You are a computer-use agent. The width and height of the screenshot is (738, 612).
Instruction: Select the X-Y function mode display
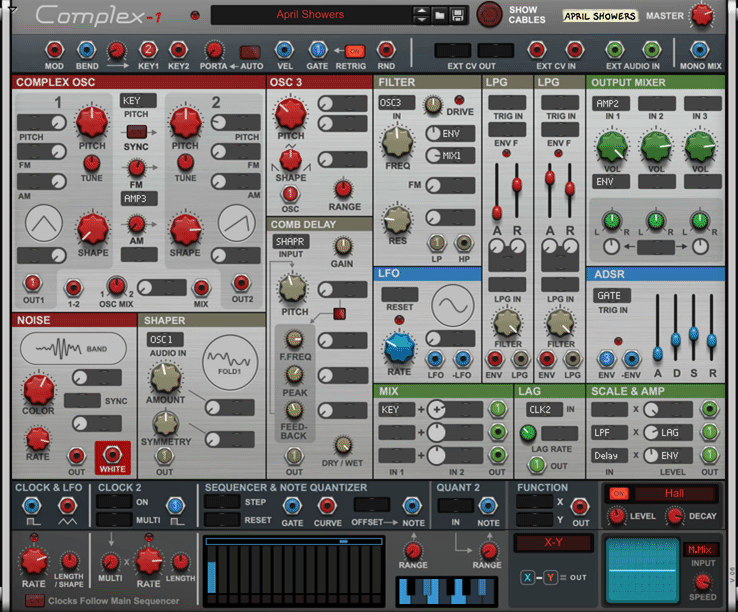[x=552, y=542]
